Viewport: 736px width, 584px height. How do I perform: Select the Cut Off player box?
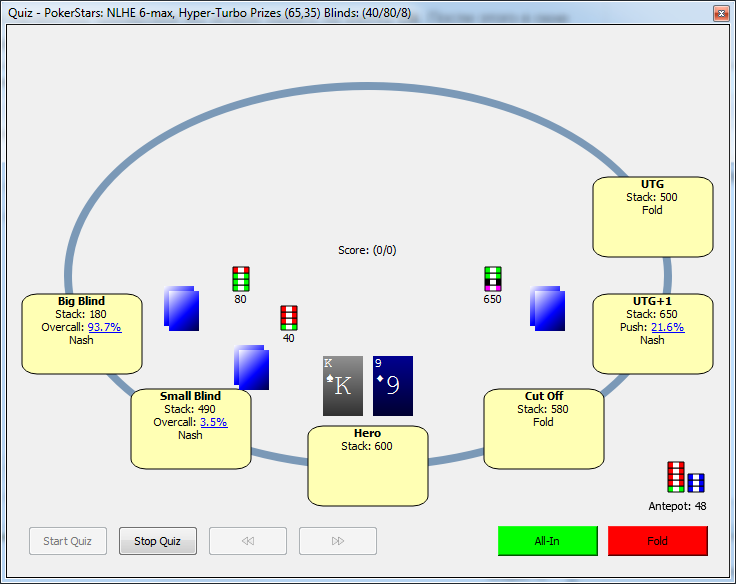543,429
